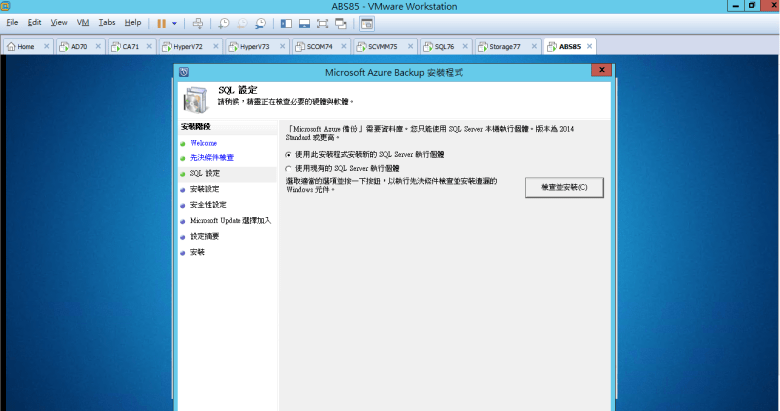Select the install new SQL Server radio option
This screenshot has width=780, height=411.
point(289,155)
